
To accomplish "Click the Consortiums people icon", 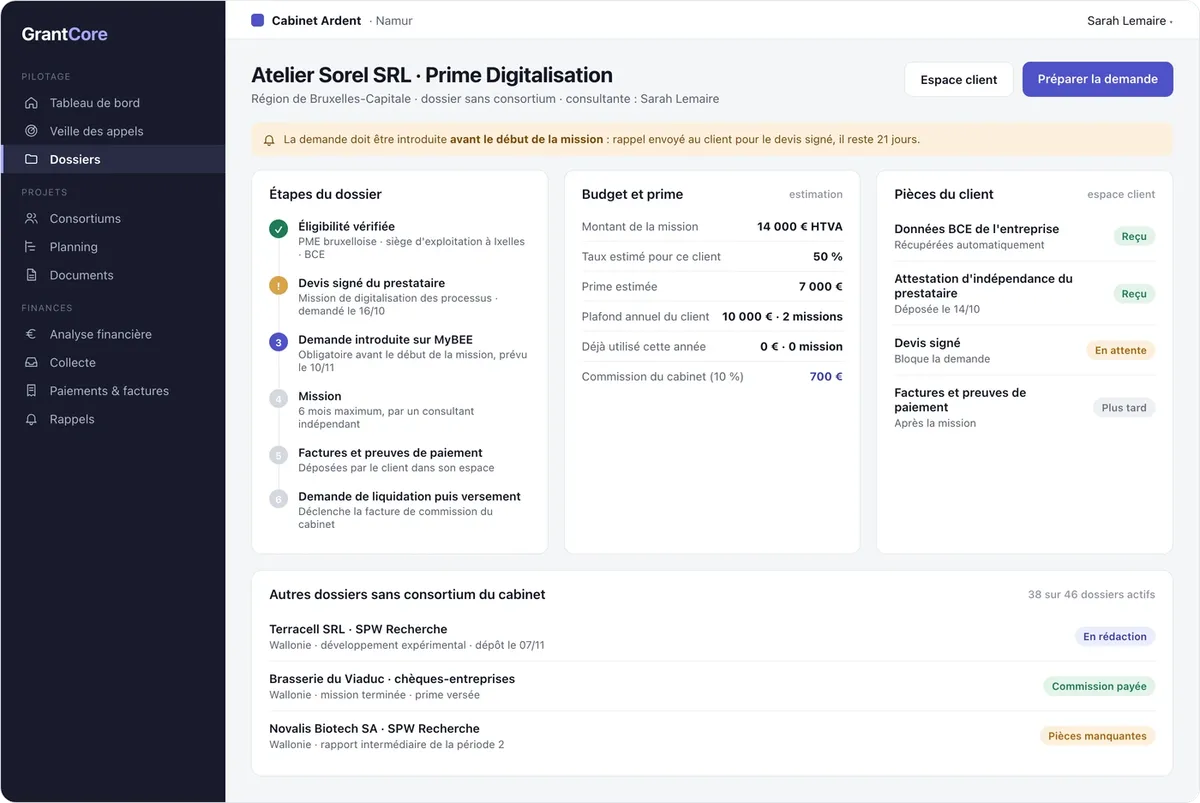I will tap(31, 219).
